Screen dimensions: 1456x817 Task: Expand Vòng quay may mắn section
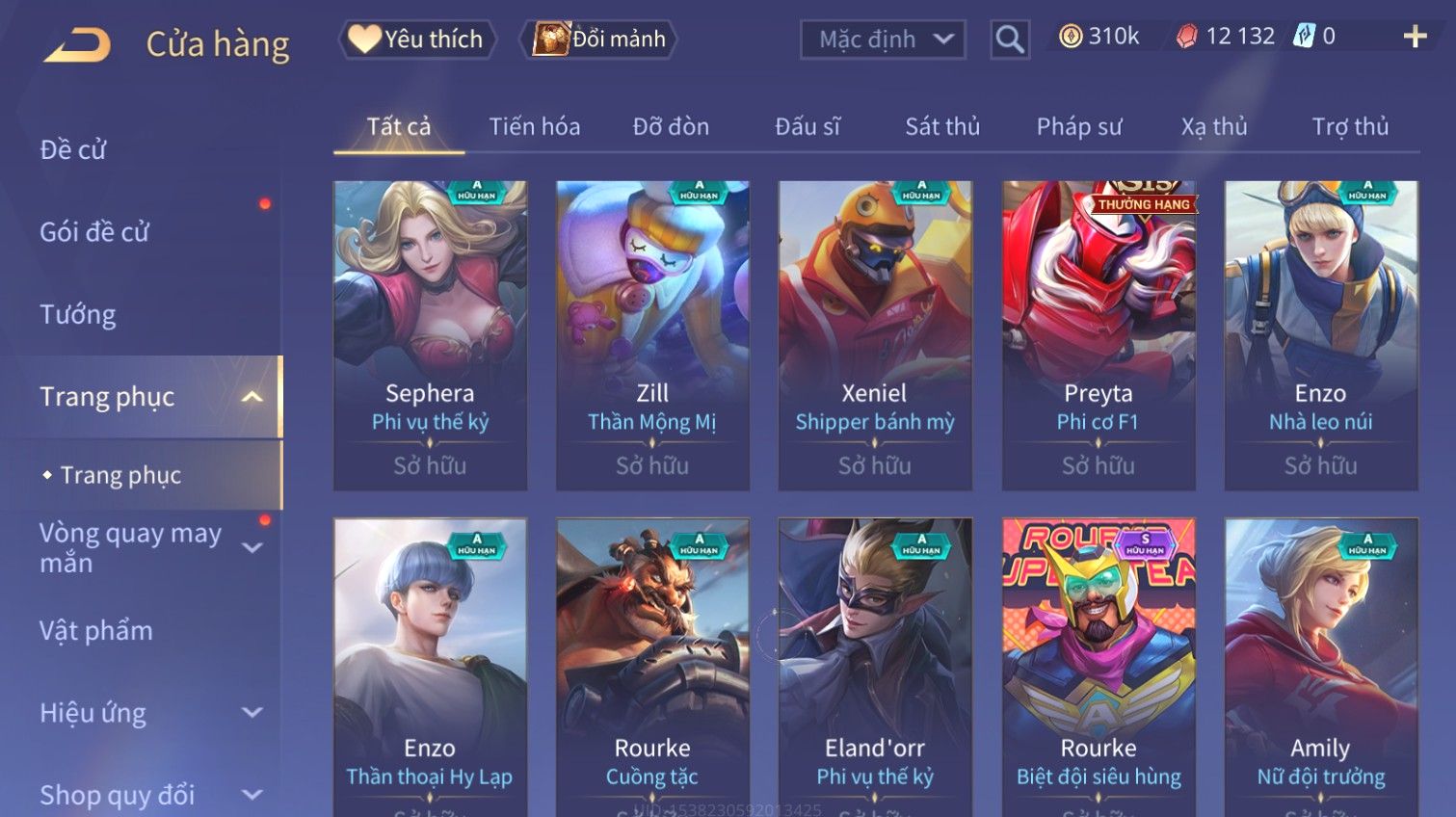pyautogui.click(x=251, y=548)
